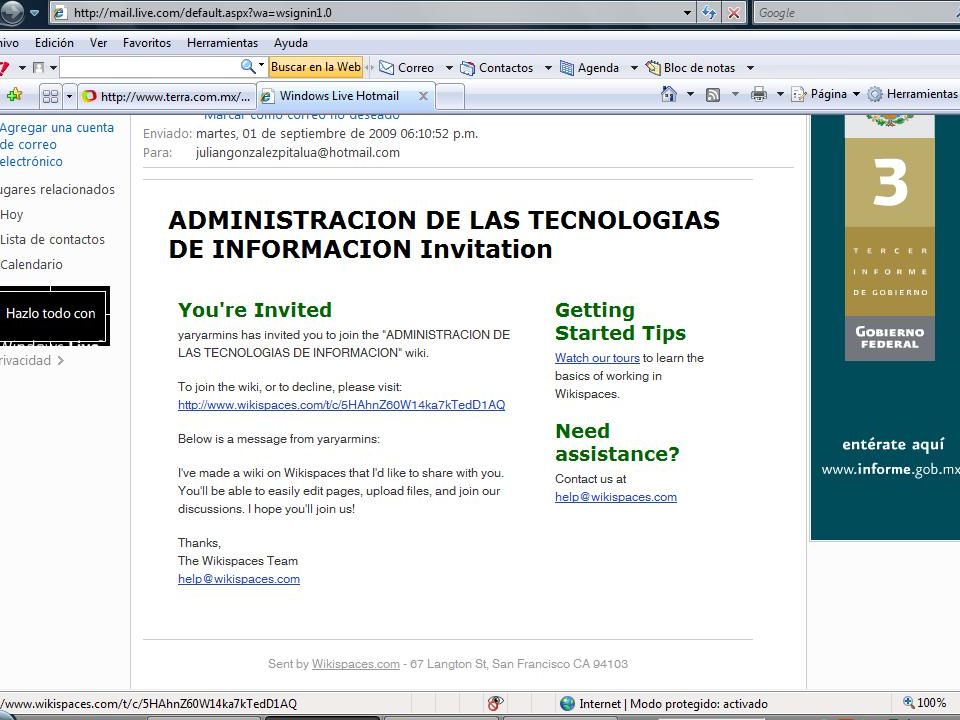
Task: Expand the Home icon dropdown arrow
Action: (690, 94)
